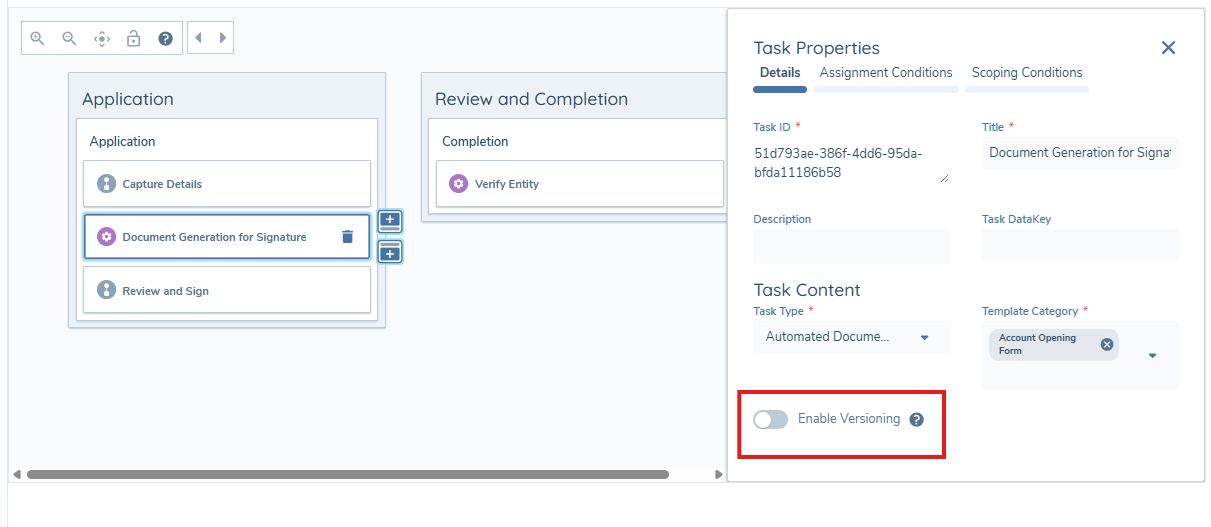Screen dimensions: 1211x527
Task: Close the Task Properties panel
Action: (1168, 48)
